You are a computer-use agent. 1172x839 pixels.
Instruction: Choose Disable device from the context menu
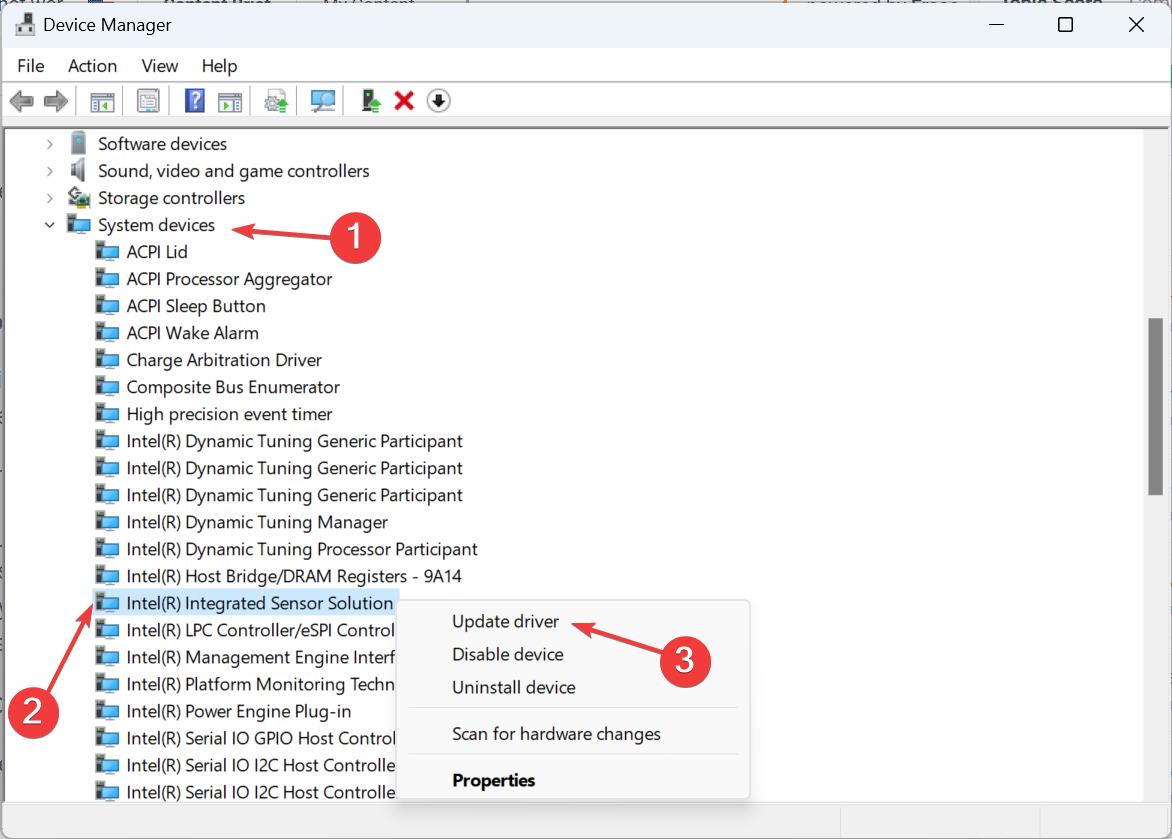pyautogui.click(x=508, y=654)
